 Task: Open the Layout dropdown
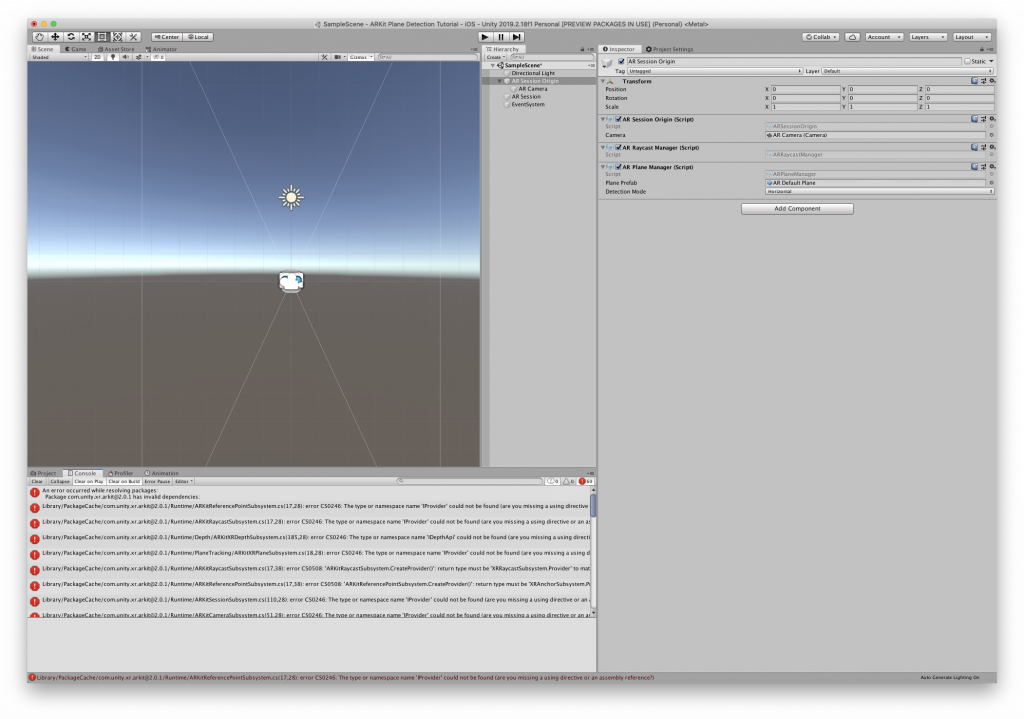[972, 37]
